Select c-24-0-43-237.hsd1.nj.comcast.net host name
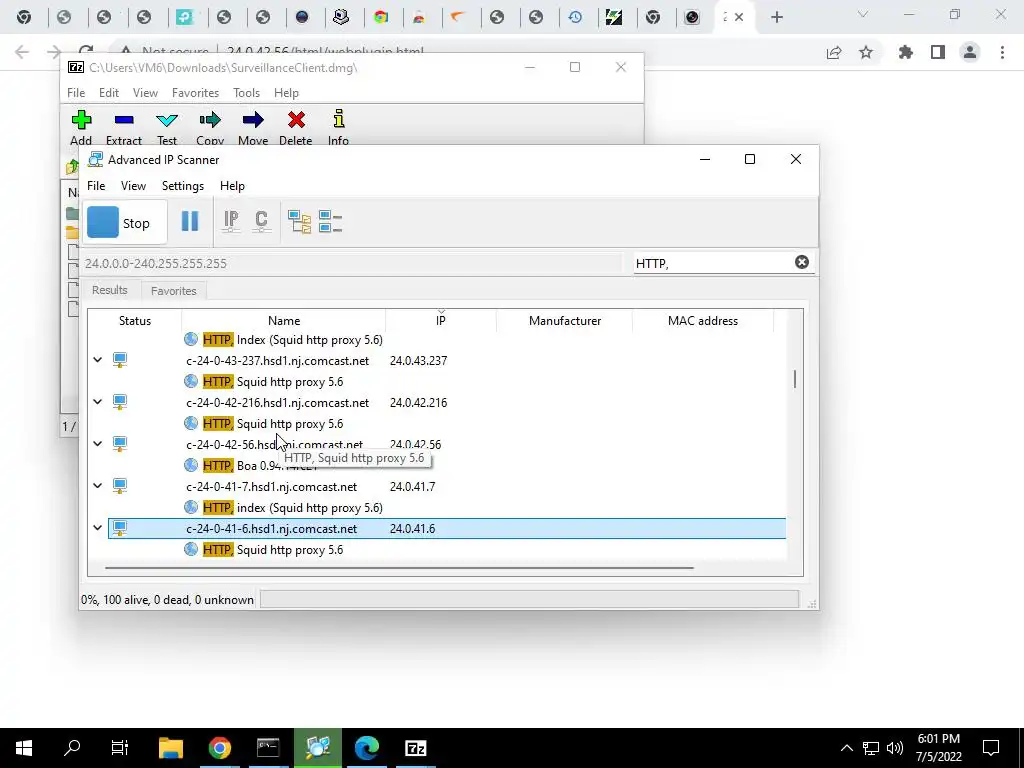This screenshot has height=768, width=1024. click(x=278, y=360)
